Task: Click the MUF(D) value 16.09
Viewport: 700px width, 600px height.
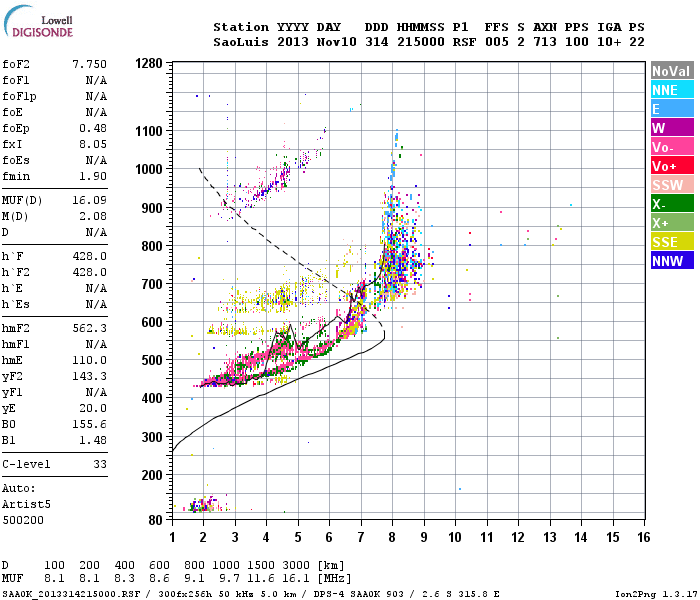Action: [90, 200]
